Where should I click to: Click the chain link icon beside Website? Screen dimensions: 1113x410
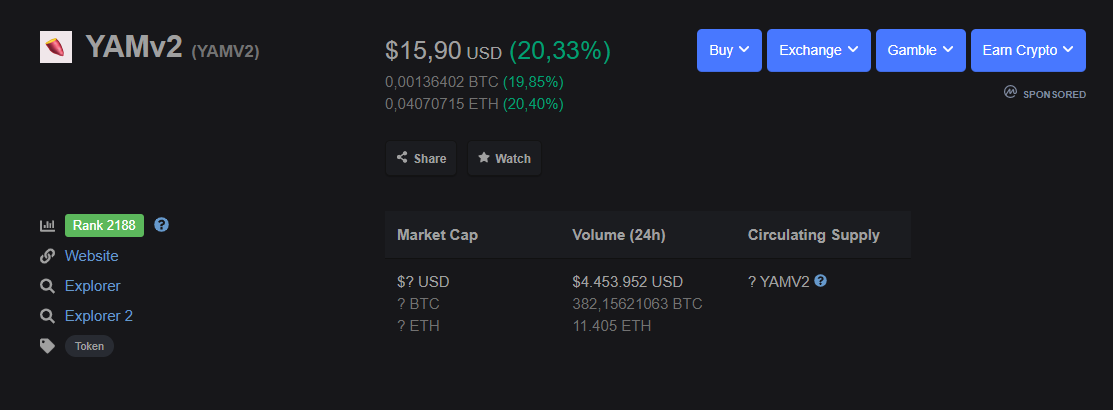click(48, 255)
